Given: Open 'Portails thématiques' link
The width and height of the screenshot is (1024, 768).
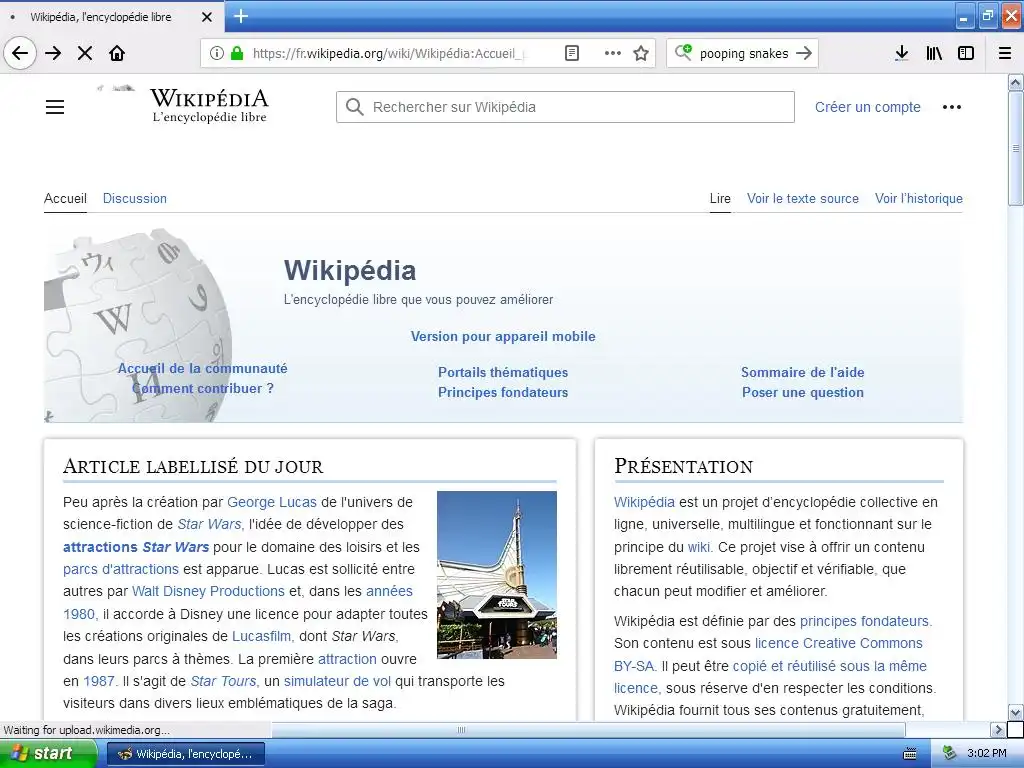Looking at the screenshot, I should (x=503, y=372).
